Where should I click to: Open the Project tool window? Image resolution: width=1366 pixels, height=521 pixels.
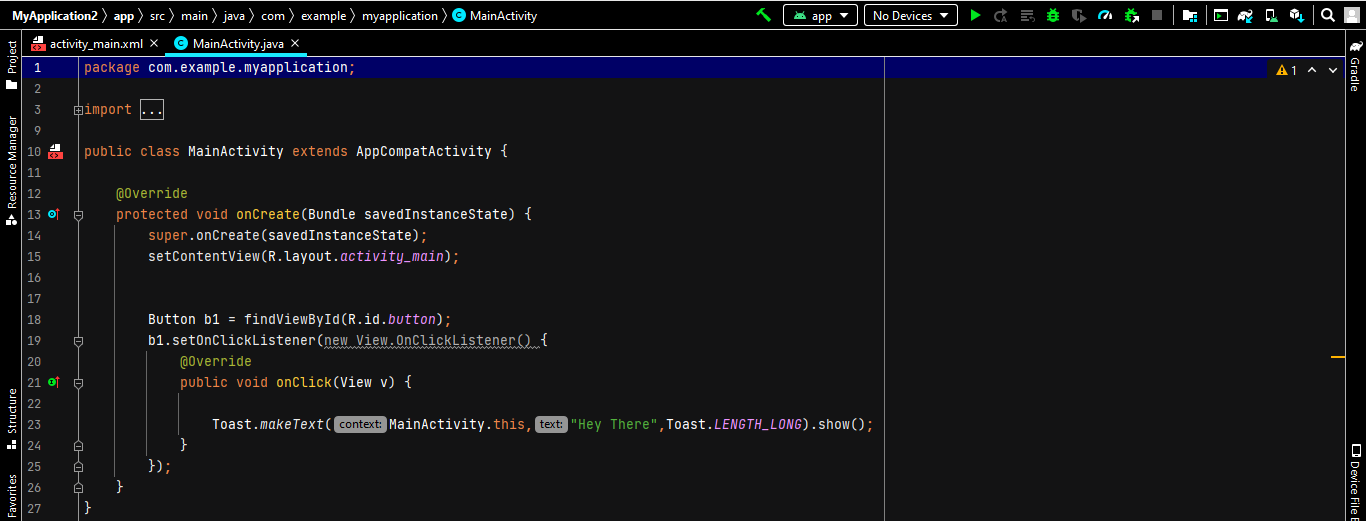point(12,65)
